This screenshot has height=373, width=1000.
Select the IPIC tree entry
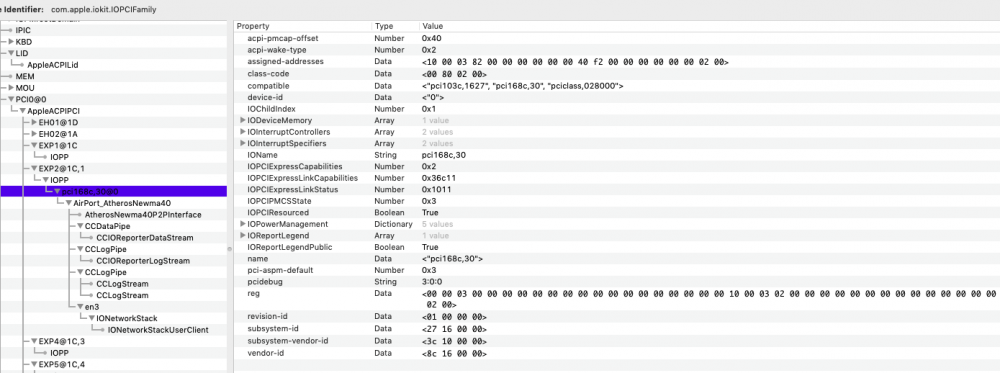click(x=23, y=30)
